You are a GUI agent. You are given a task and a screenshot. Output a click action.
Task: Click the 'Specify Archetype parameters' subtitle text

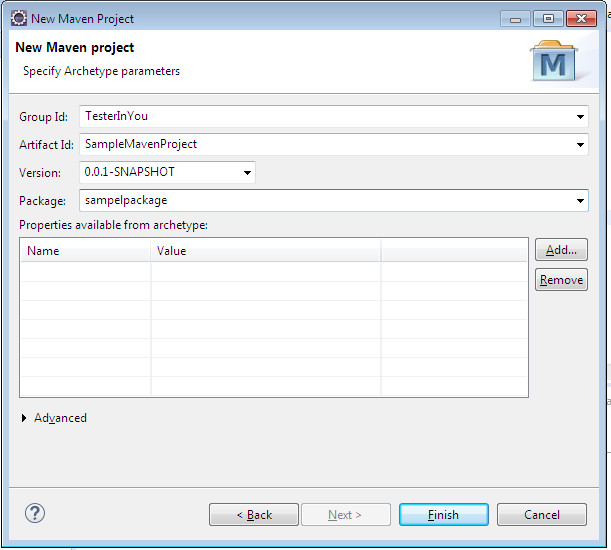point(101,71)
